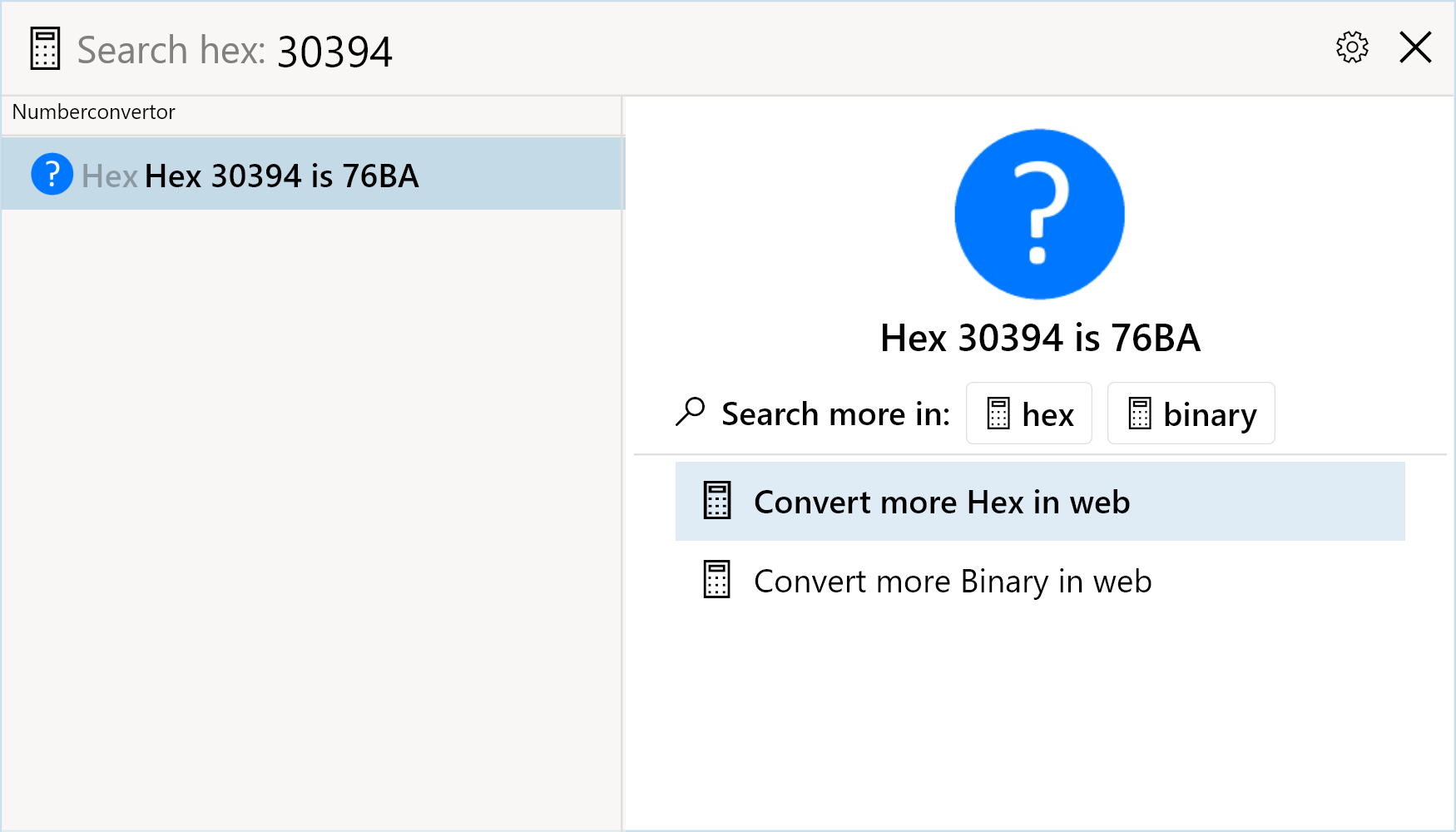Click the 'Hex 30394 is 76BA' title in the preview
The height and width of the screenshot is (832, 1456).
(1039, 338)
